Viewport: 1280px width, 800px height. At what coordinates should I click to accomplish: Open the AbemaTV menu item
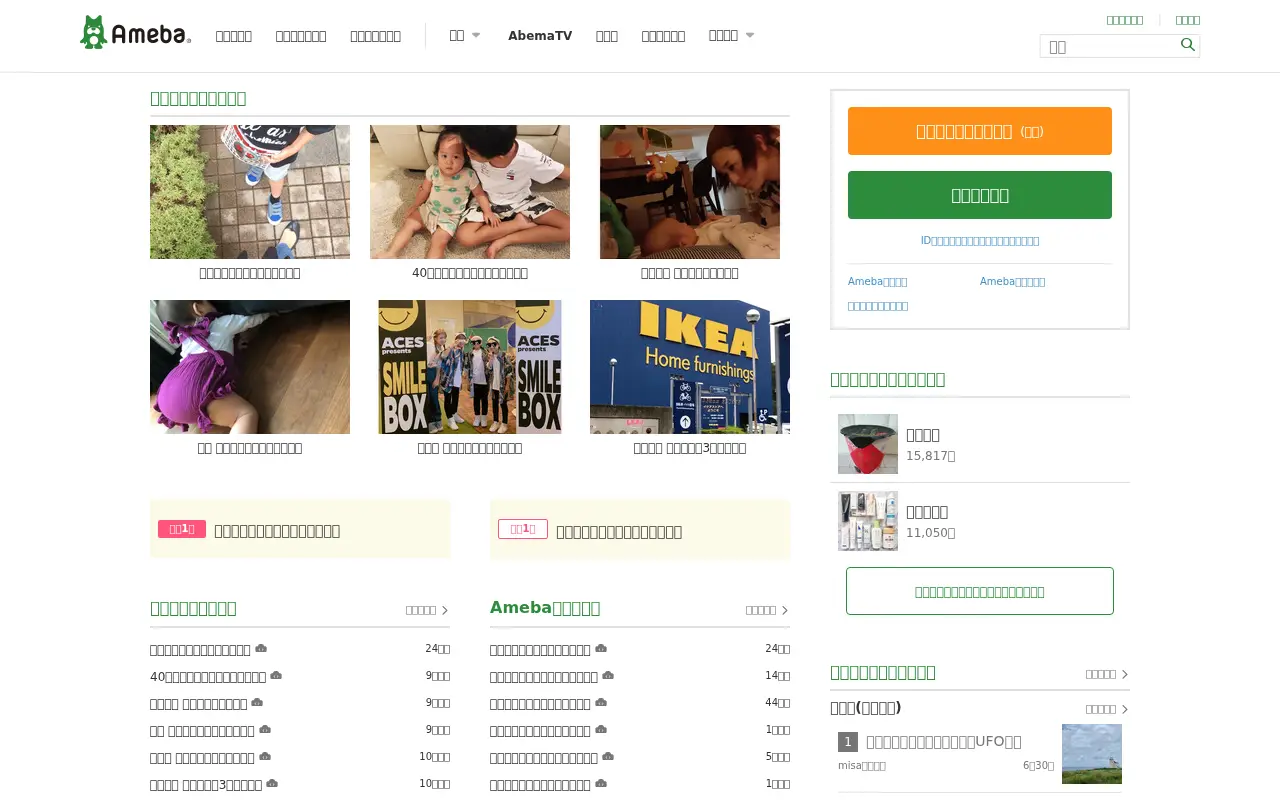pyautogui.click(x=540, y=36)
